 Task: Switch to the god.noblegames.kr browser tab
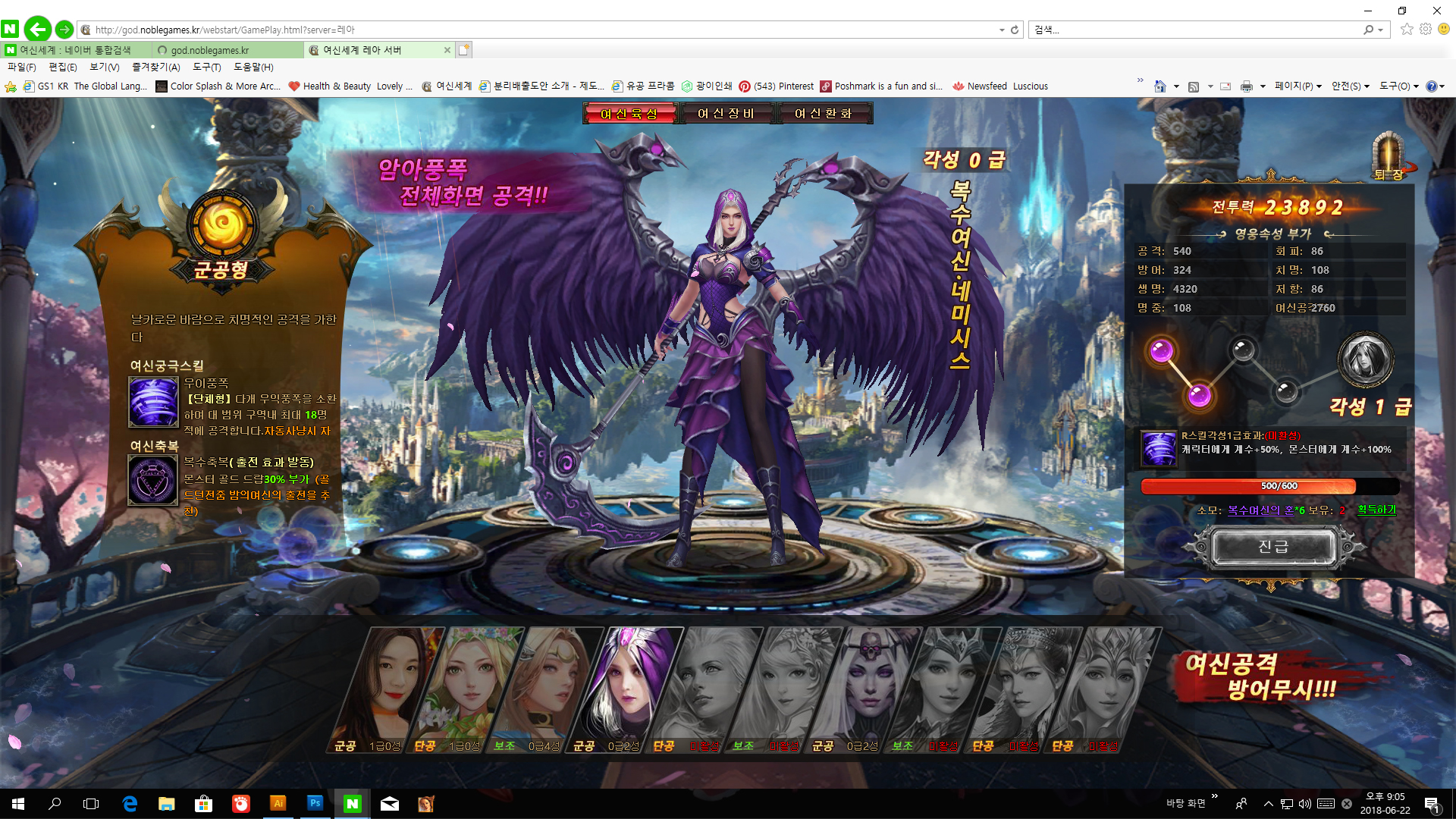pos(228,50)
